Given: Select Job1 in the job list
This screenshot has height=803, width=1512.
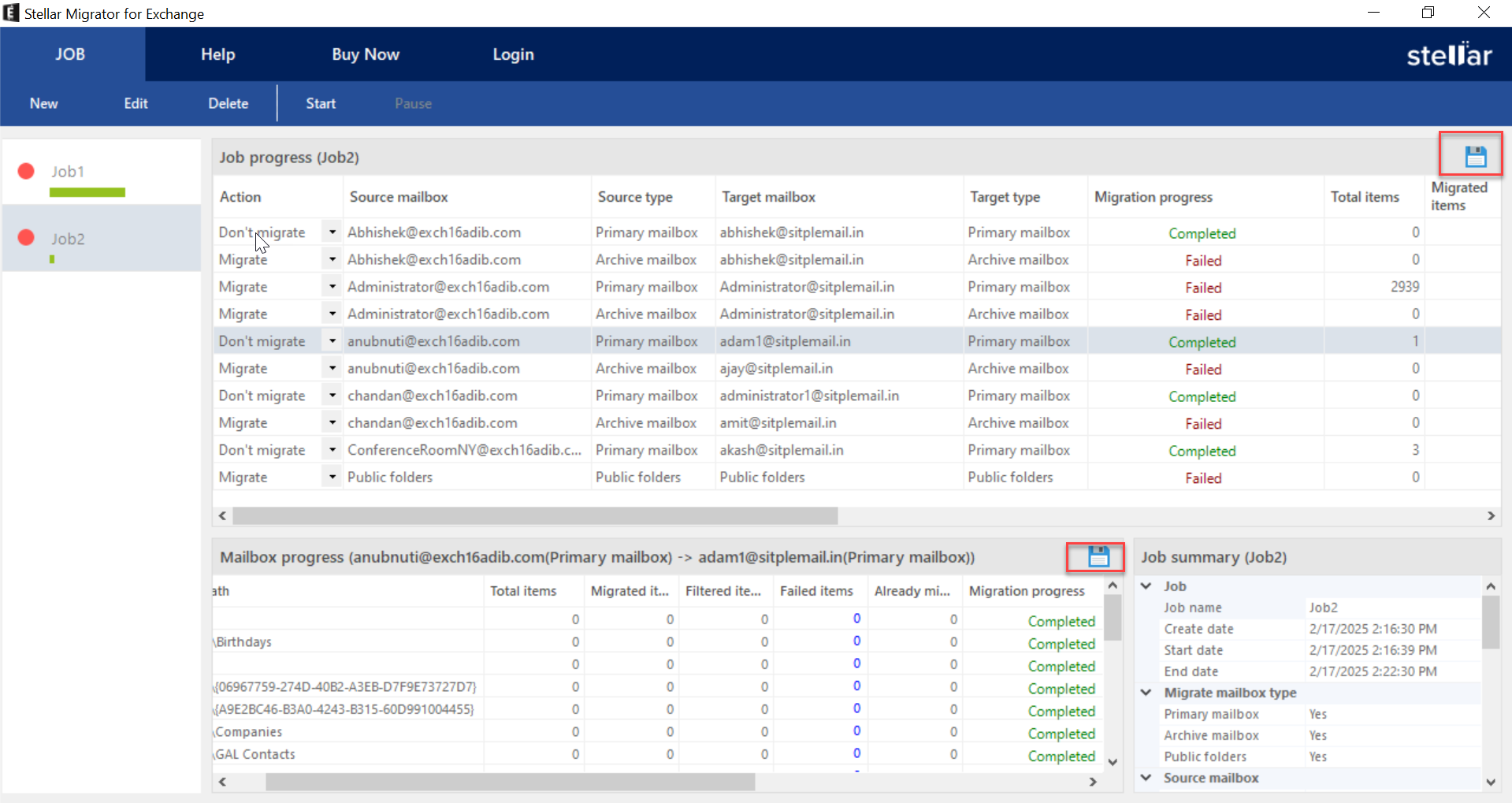Looking at the screenshot, I should [x=102, y=172].
